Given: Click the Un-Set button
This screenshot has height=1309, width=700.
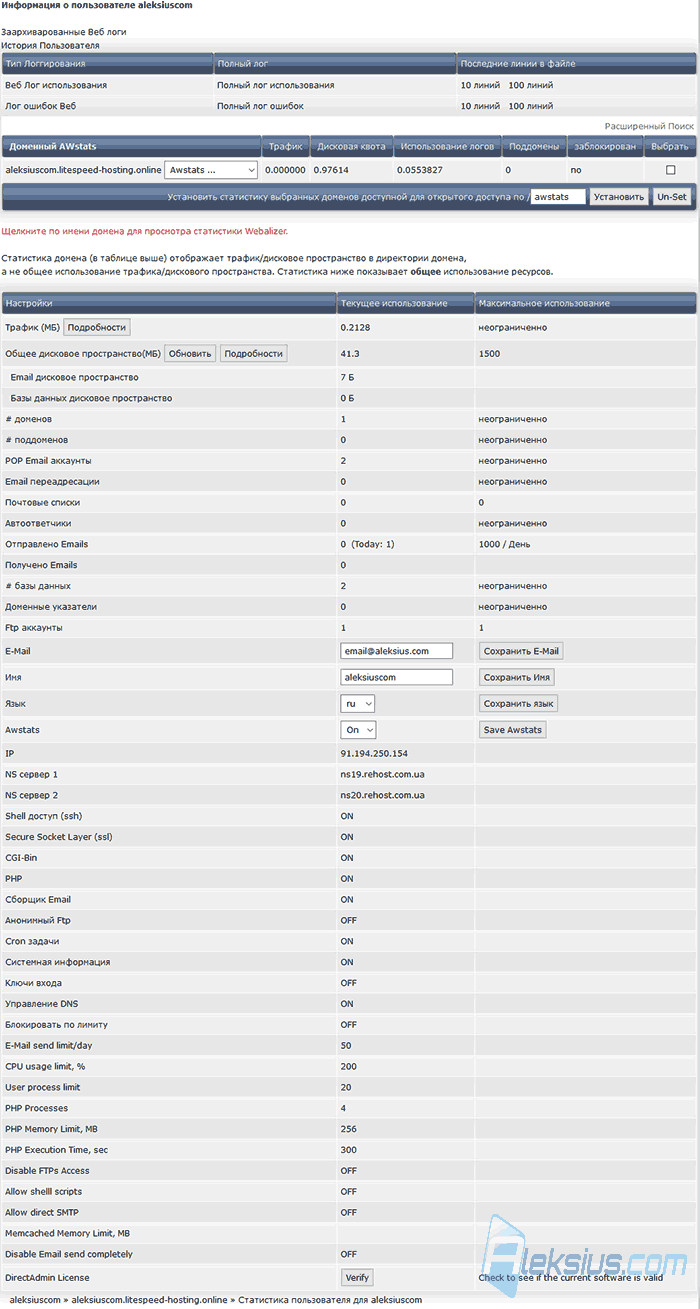Looking at the screenshot, I should point(672,197).
